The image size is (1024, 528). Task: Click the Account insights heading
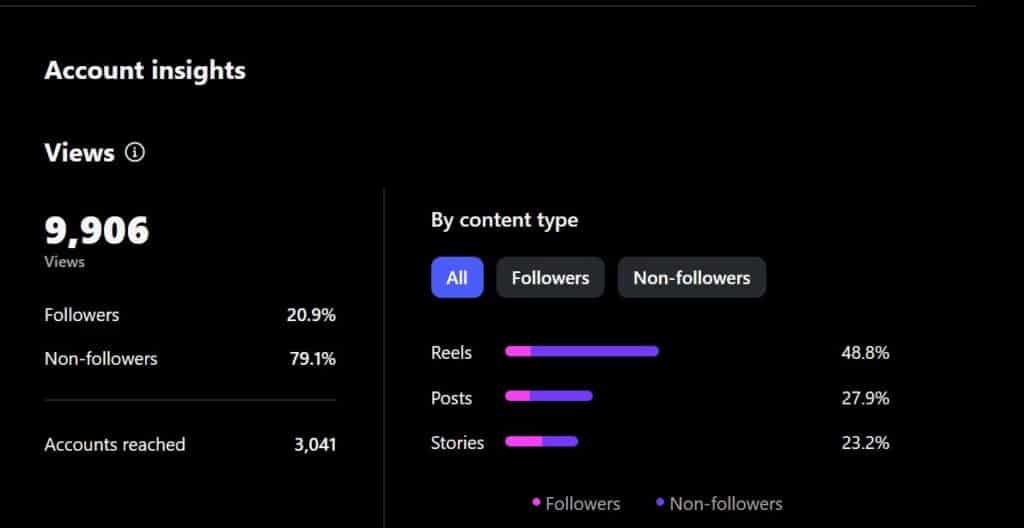pyautogui.click(x=145, y=71)
